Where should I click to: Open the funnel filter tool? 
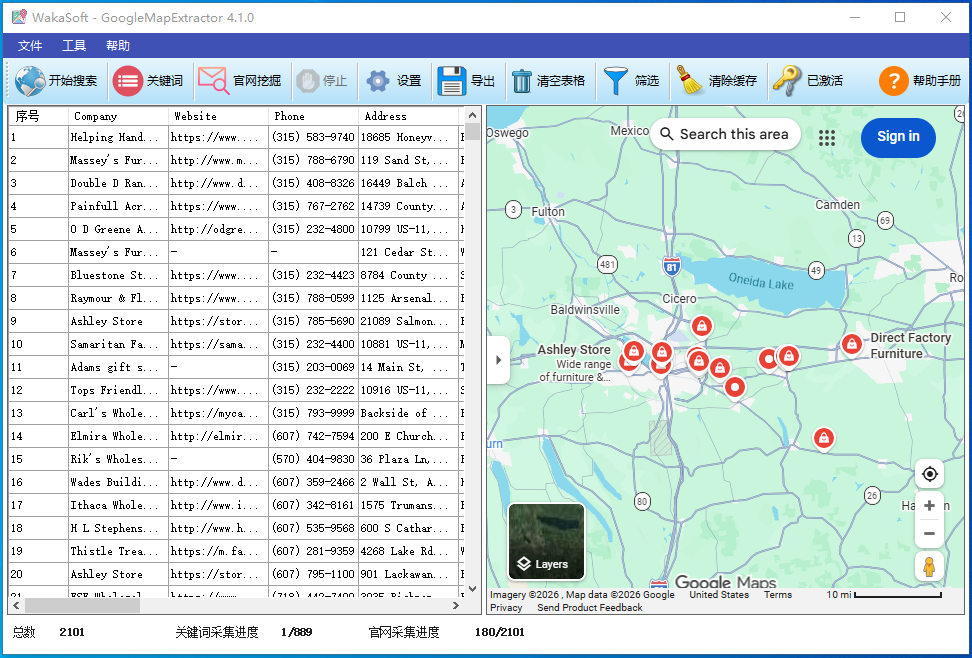click(616, 81)
